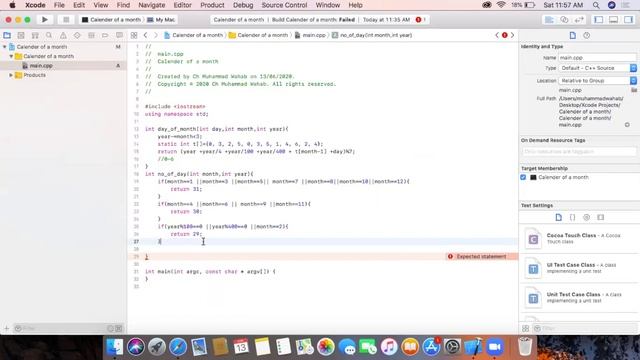
Task: Add a new file with the plus button
Action: pyautogui.click(x=7, y=328)
